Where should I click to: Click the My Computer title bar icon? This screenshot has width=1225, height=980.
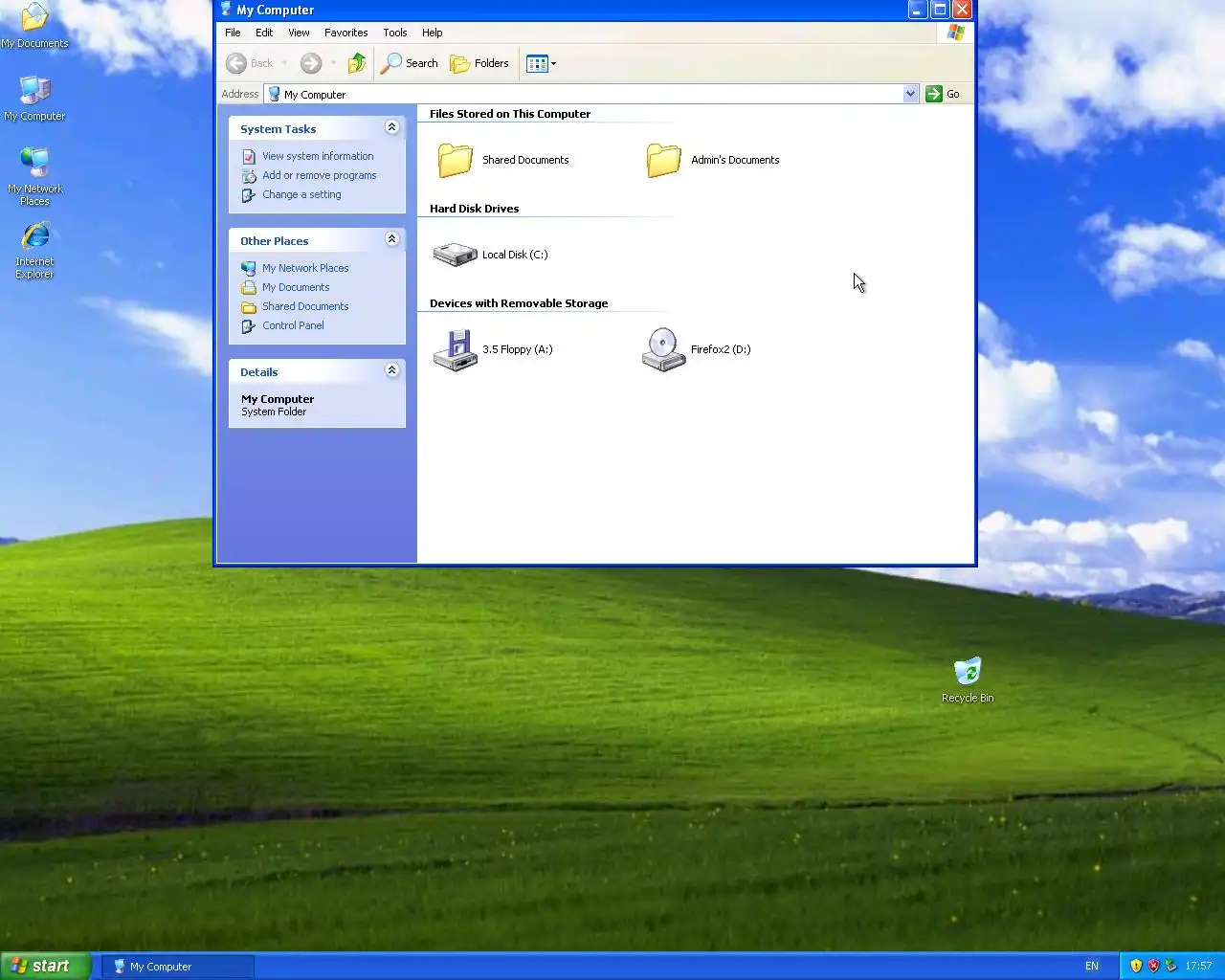[x=226, y=10]
